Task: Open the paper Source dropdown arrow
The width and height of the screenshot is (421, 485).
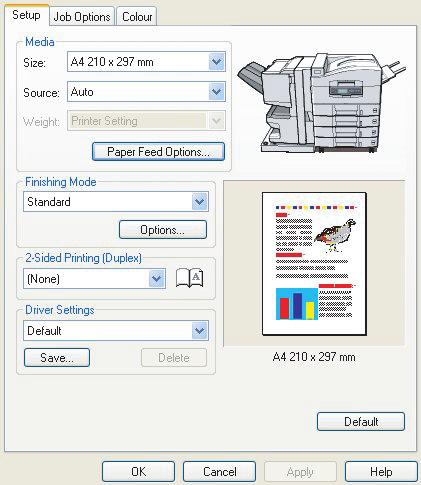Action: (x=217, y=92)
